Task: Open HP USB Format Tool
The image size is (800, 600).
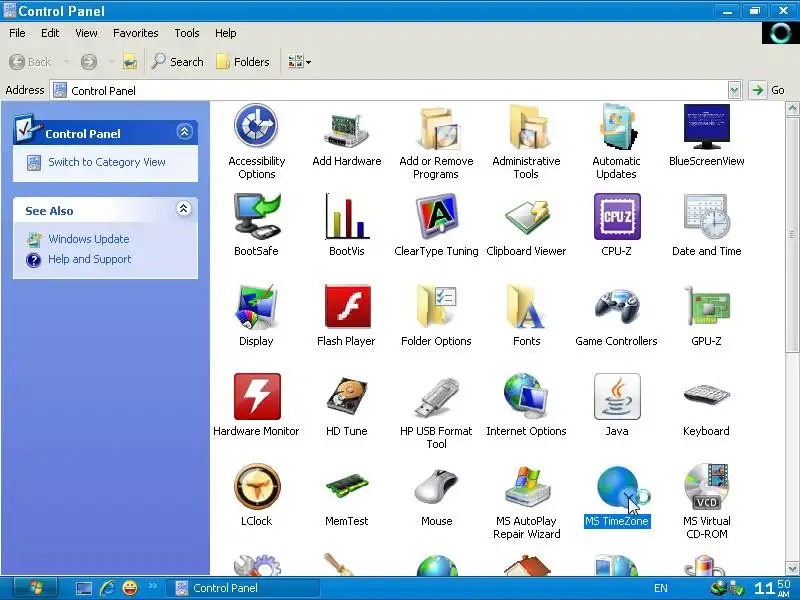Action: pyautogui.click(x=436, y=411)
